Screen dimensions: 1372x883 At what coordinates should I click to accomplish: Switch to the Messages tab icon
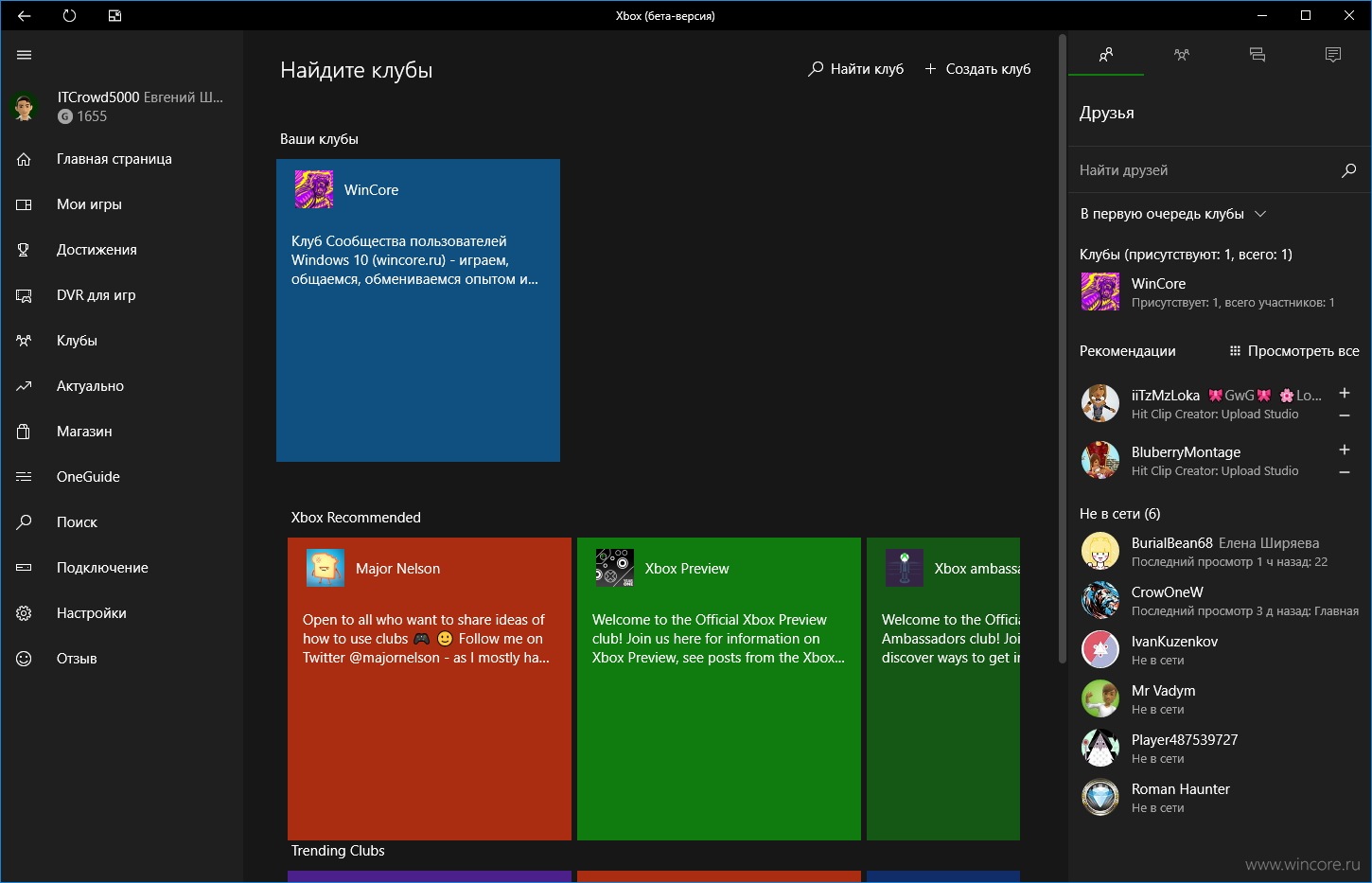(x=1258, y=55)
